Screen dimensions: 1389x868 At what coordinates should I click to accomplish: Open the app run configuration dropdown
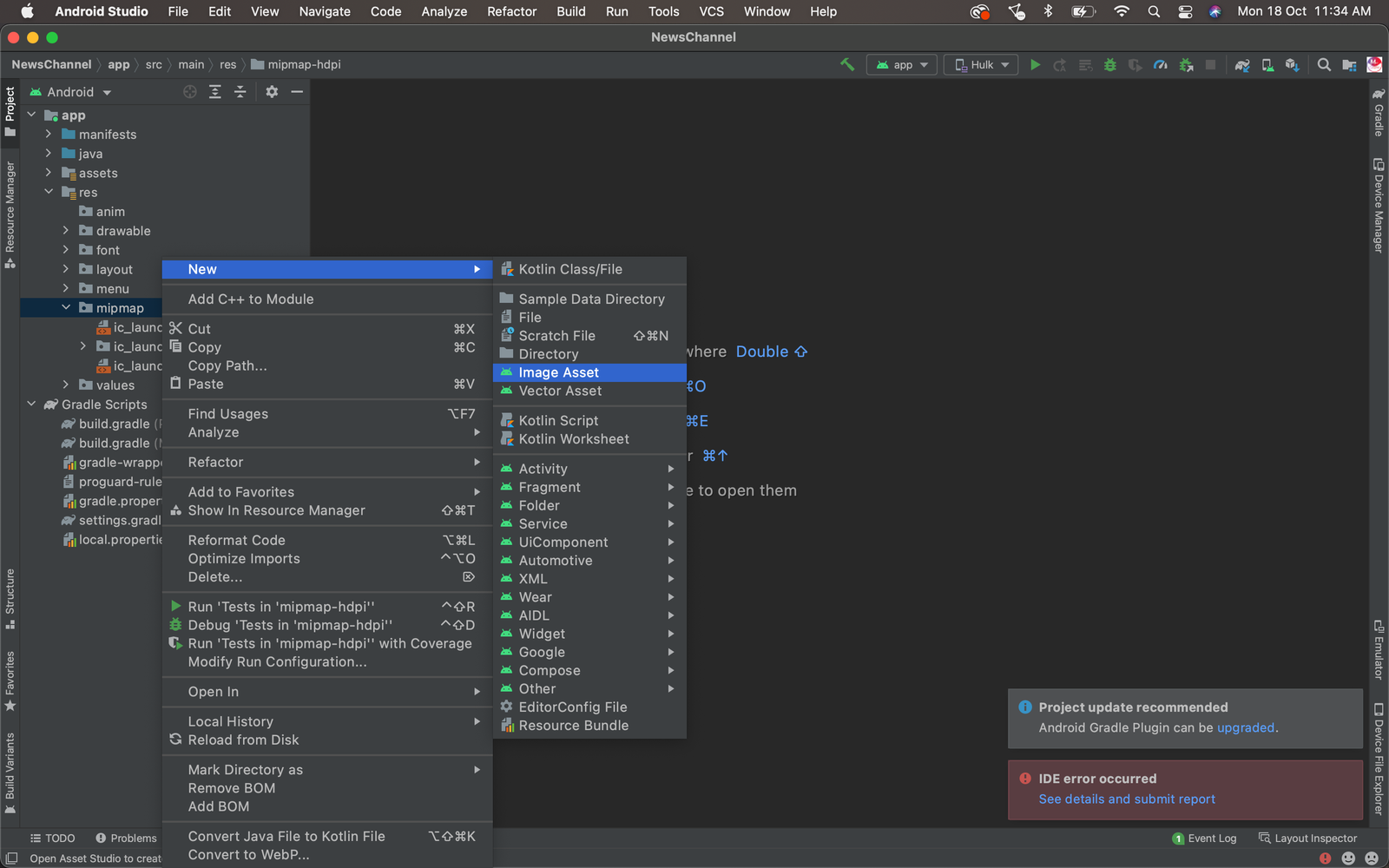pos(902,64)
